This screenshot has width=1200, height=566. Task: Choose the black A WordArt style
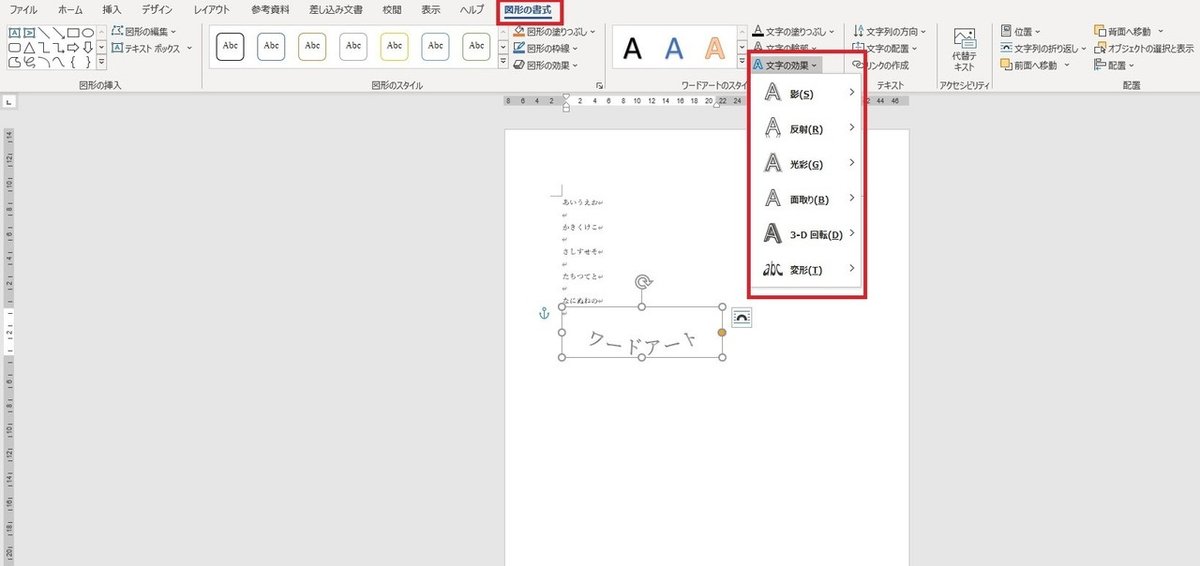click(632, 48)
